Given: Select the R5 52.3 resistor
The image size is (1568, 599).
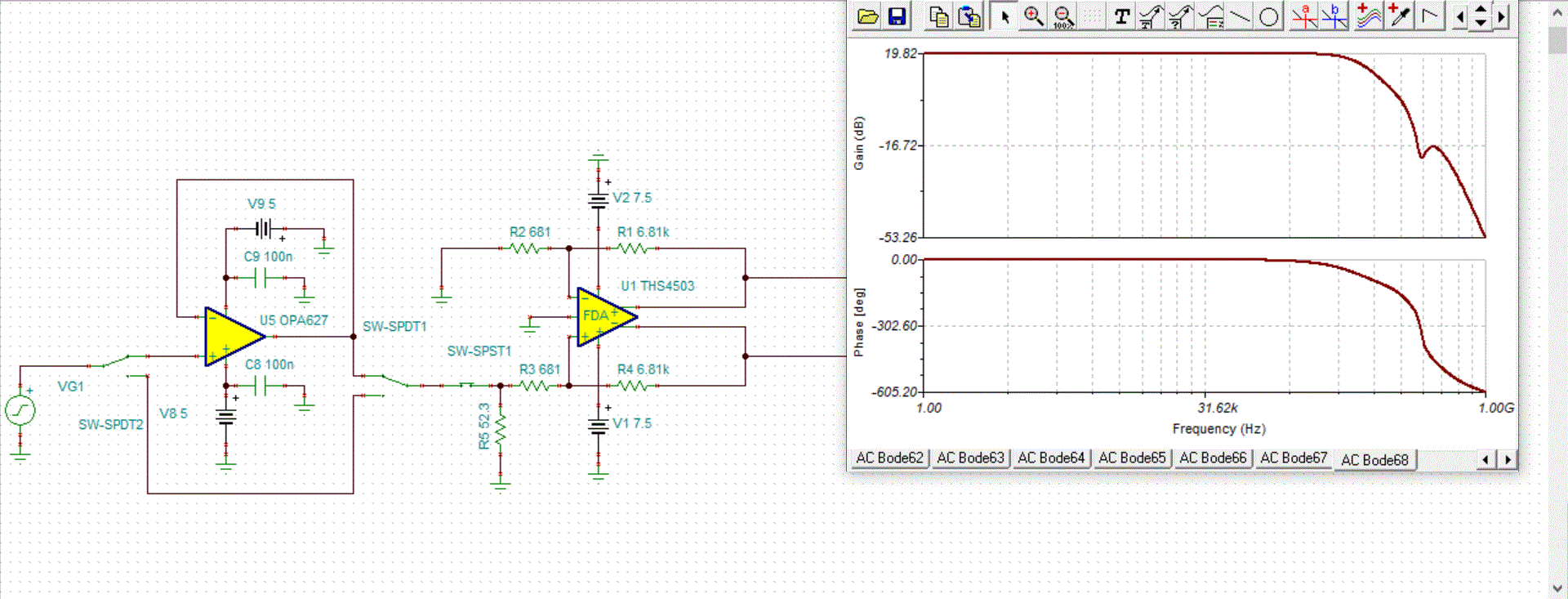Looking at the screenshot, I should pyautogui.click(x=501, y=428).
